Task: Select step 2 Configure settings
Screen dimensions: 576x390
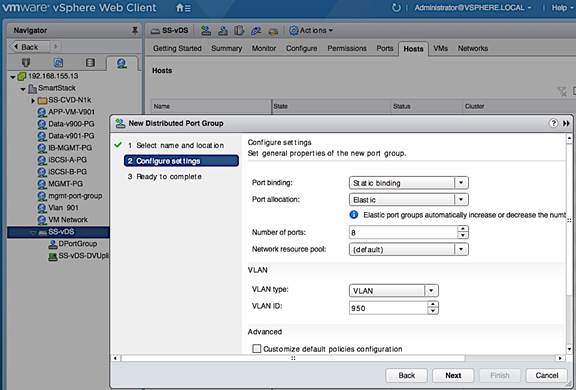Action: click(181, 161)
